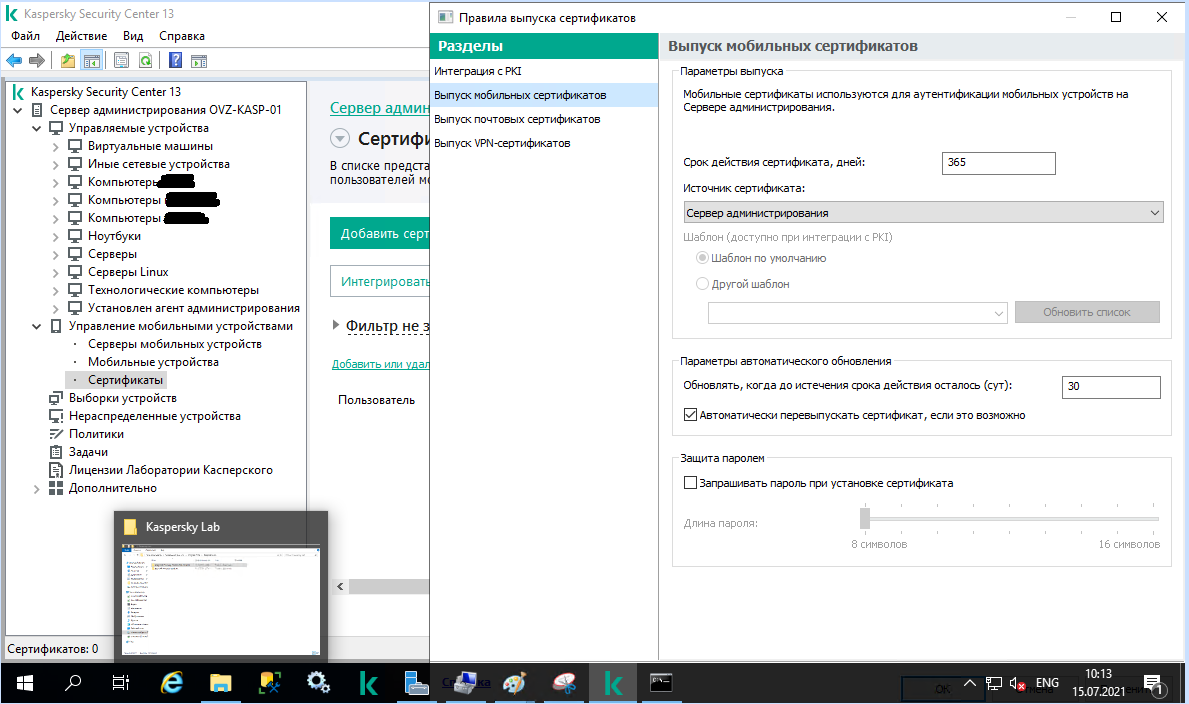1189x704 pixels.
Task: Launch Internet Explorer from the taskbar
Action: pyautogui.click(x=171, y=684)
